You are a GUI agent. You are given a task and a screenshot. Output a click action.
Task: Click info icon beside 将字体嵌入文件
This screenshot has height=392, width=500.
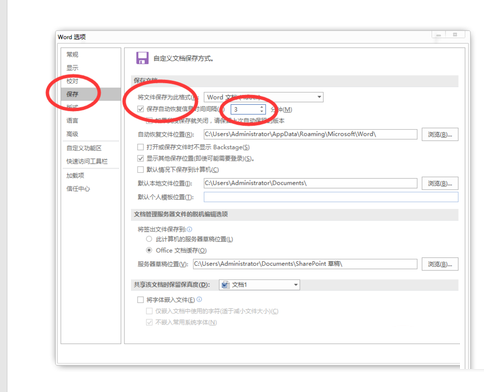(199, 299)
